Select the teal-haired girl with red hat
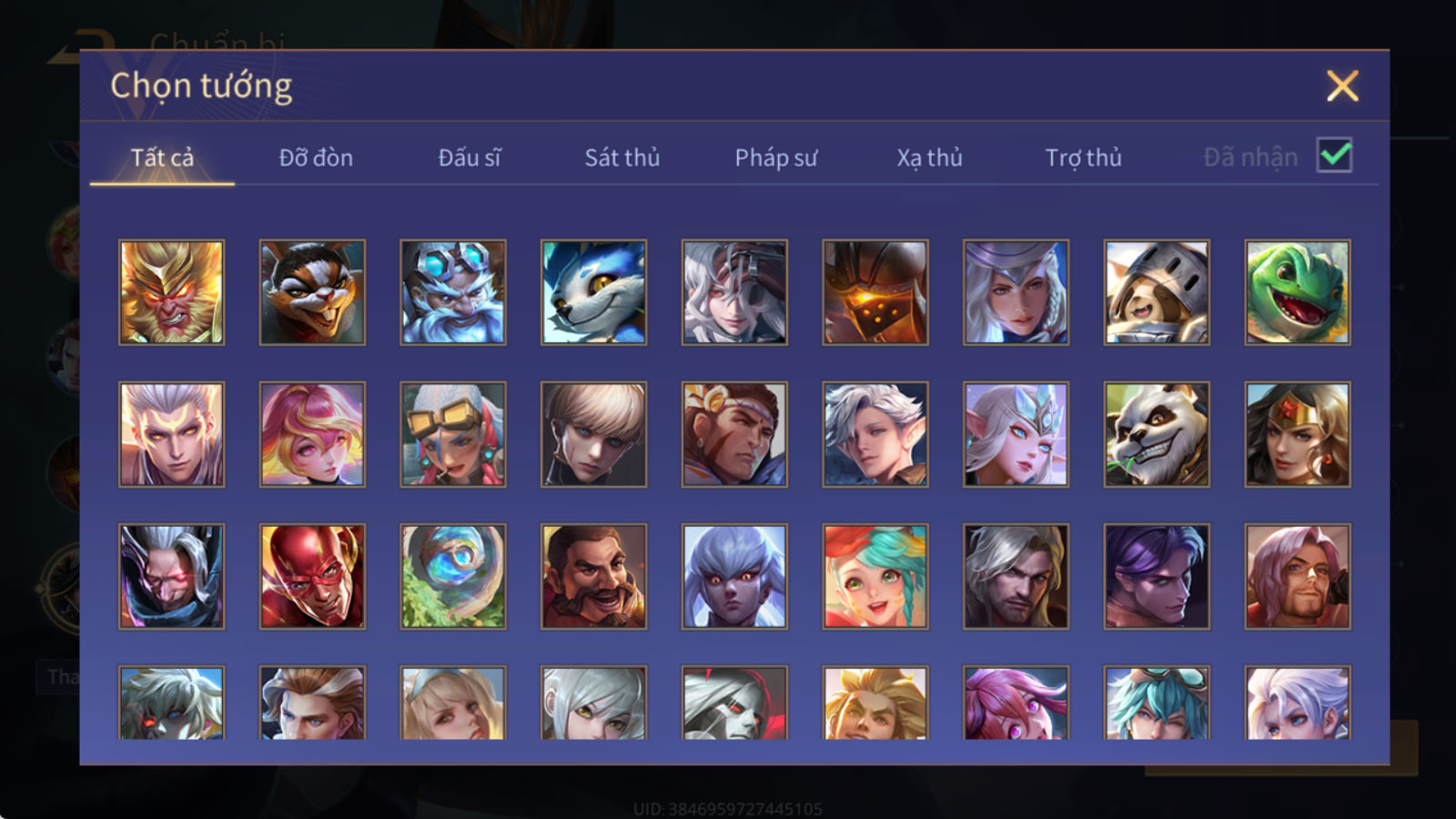The image size is (1456, 819). tap(875, 576)
